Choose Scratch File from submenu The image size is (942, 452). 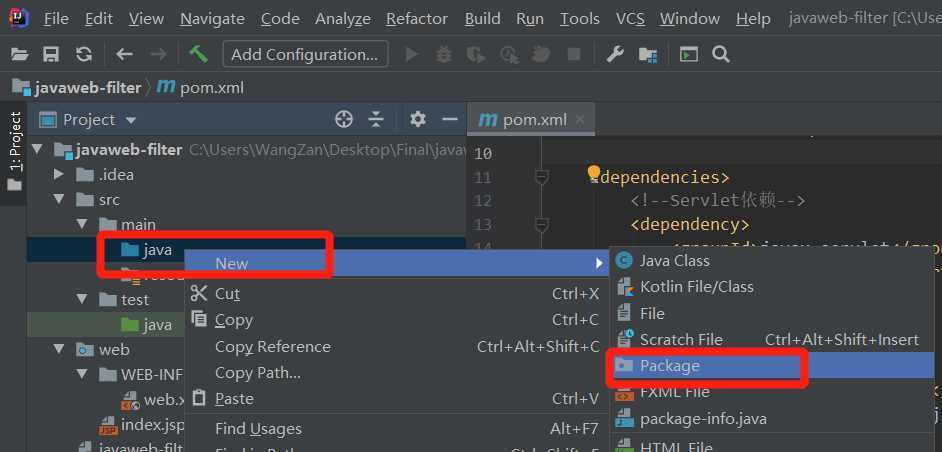(772, 340)
